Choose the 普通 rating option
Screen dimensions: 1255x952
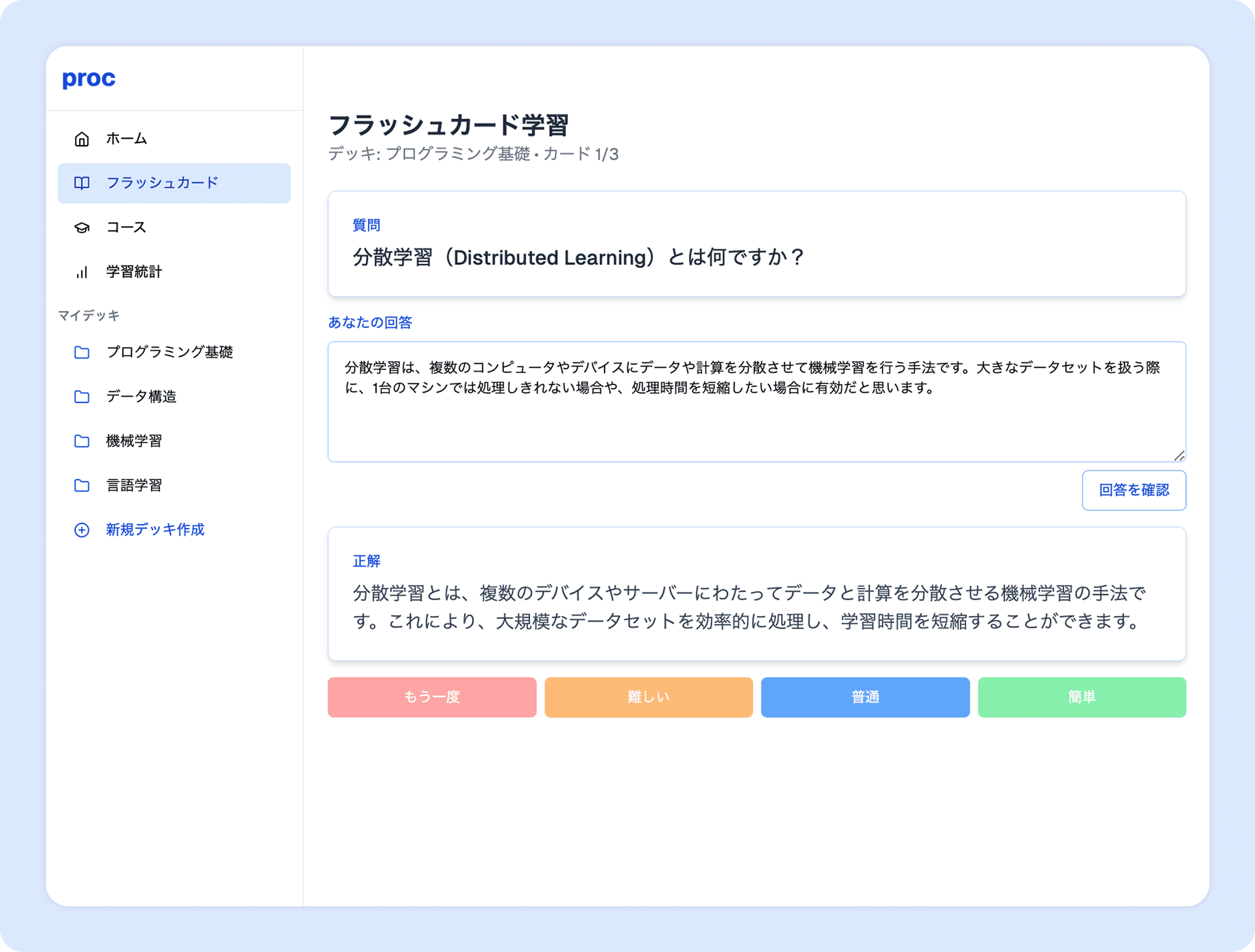(865, 697)
